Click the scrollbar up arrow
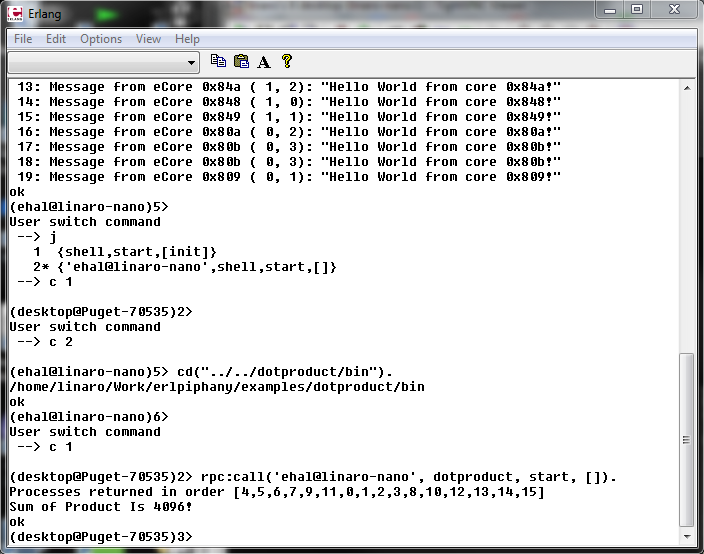Image resolution: width=704 pixels, height=554 pixels. point(687,88)
